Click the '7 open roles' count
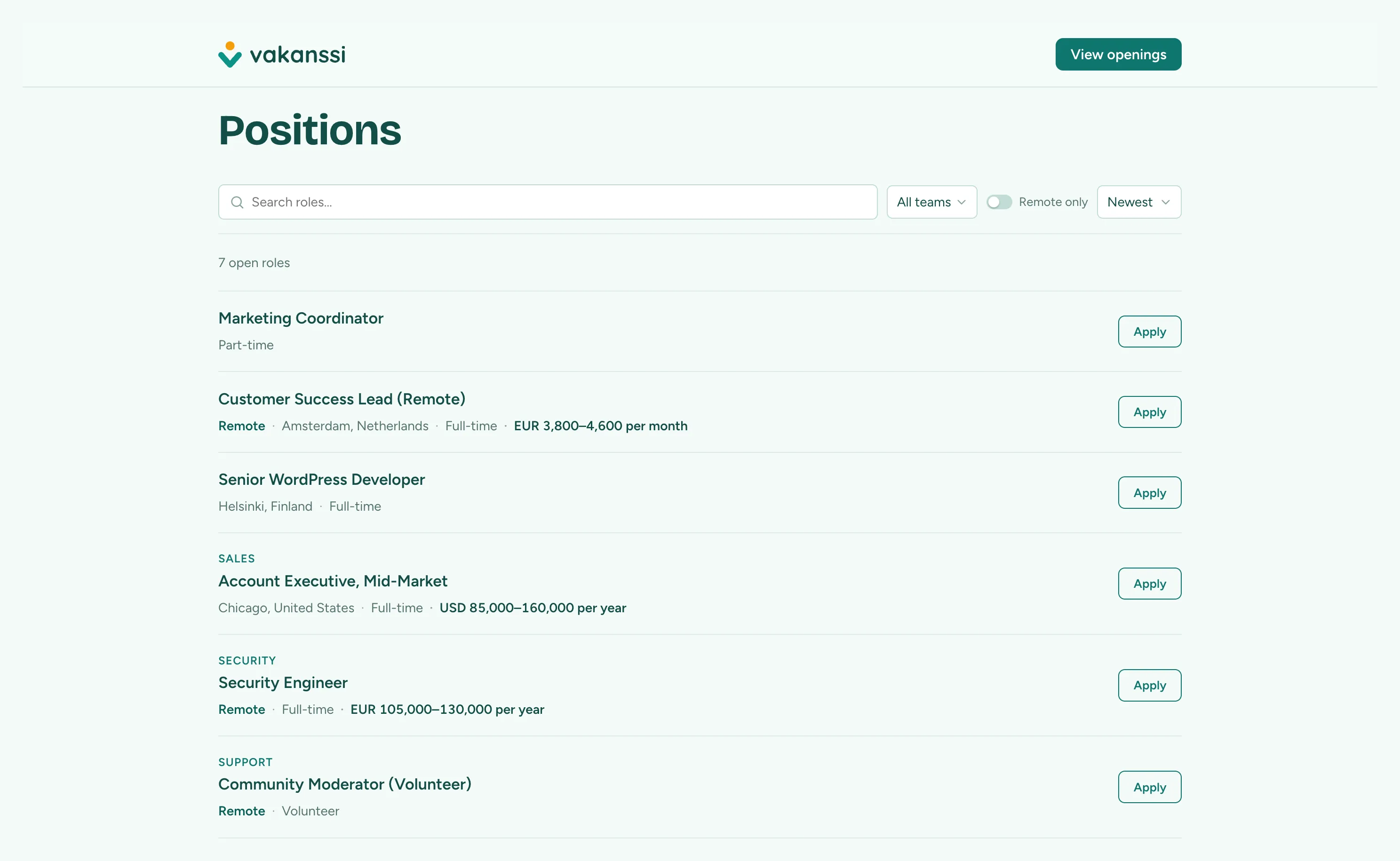The width and height of the screenshot is (1400, 861). 254,262
